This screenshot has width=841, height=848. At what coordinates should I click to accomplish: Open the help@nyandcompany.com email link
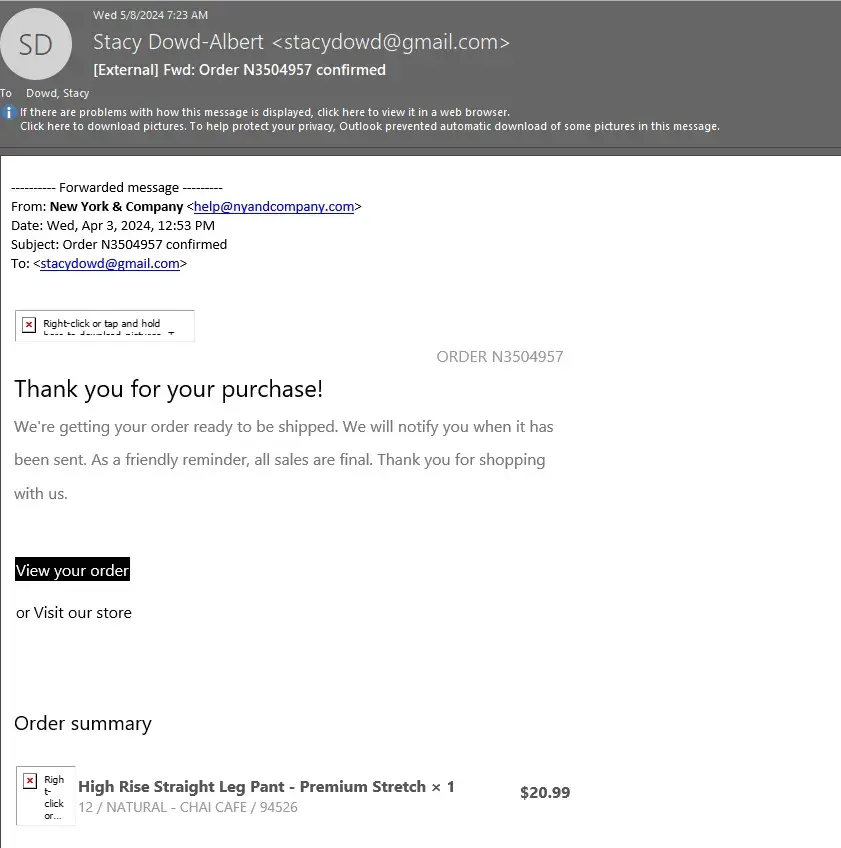point(274,207)
